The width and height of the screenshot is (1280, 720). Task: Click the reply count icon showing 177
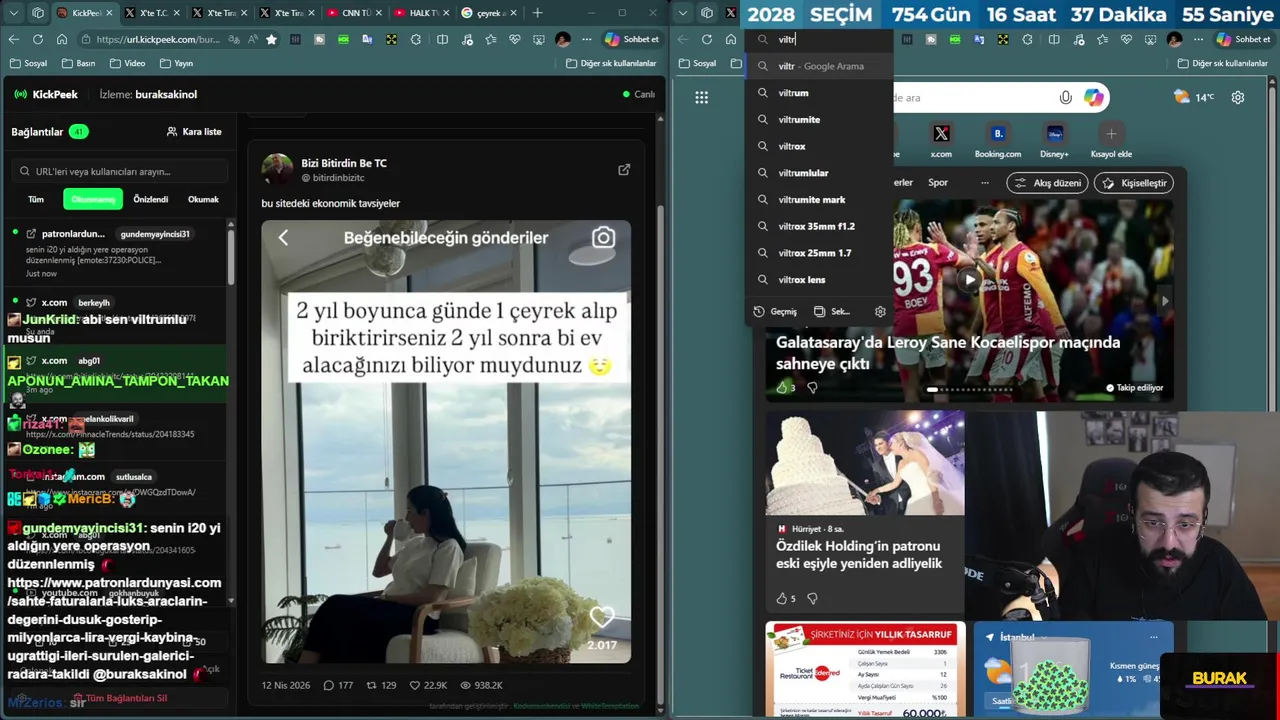tap(331, 685)
